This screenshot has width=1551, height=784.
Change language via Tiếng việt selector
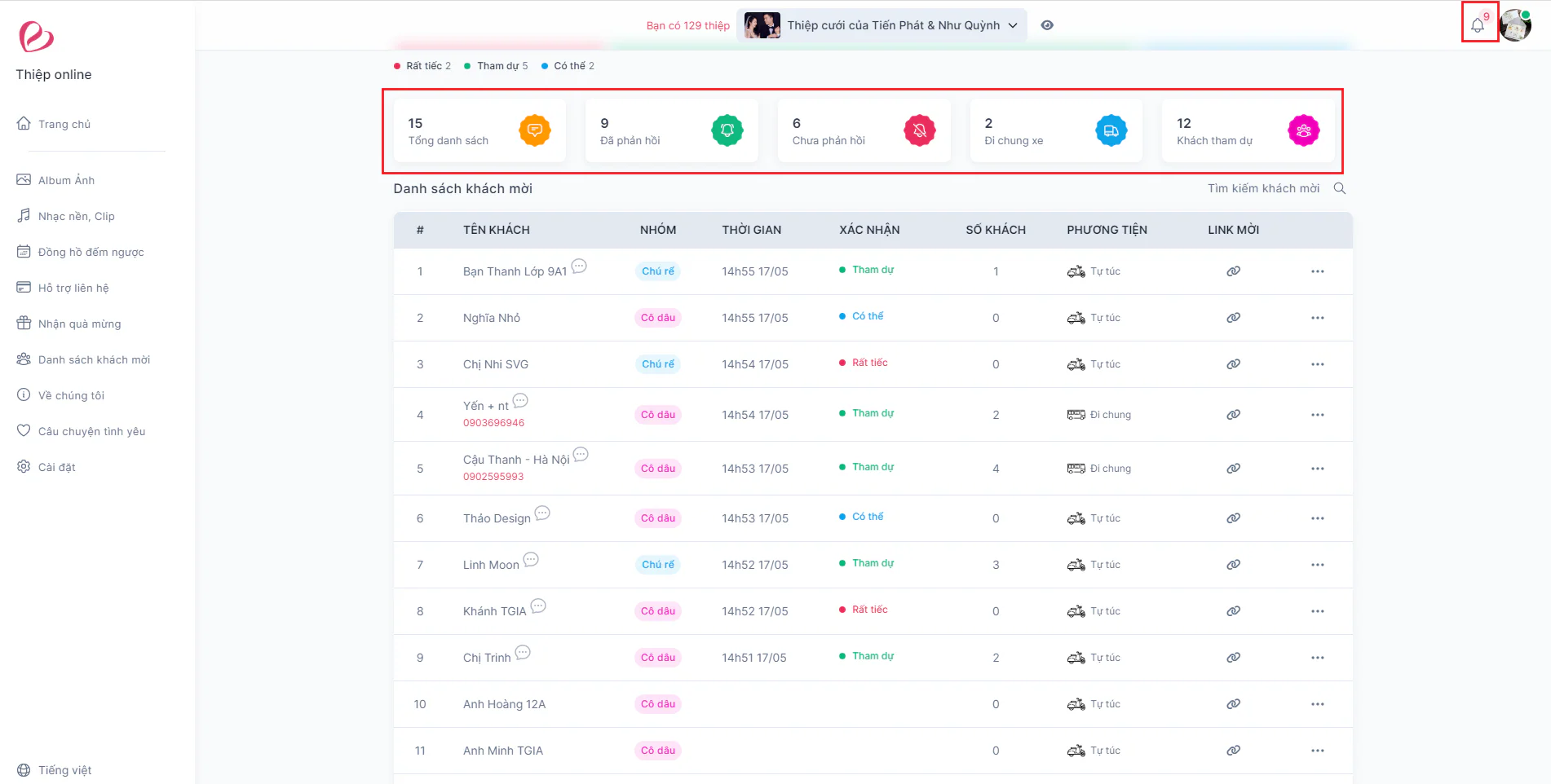pos(54,770)
